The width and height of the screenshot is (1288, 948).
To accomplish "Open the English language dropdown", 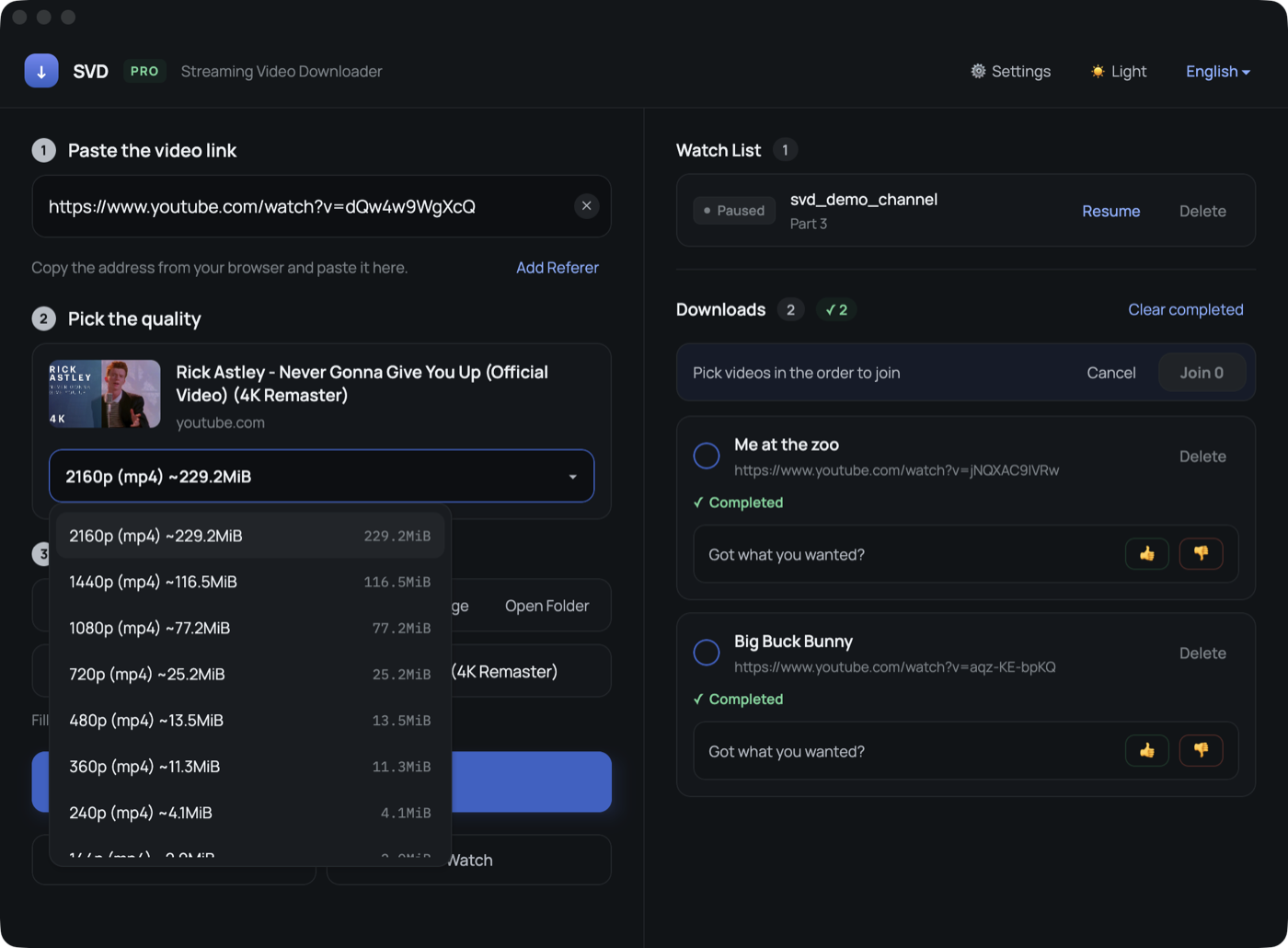I will [1217, 71].
